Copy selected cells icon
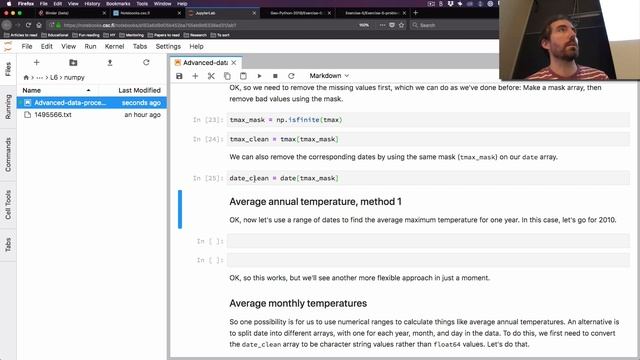The width and height of the screenshot is (640, 360). click(x=227, y=76)
